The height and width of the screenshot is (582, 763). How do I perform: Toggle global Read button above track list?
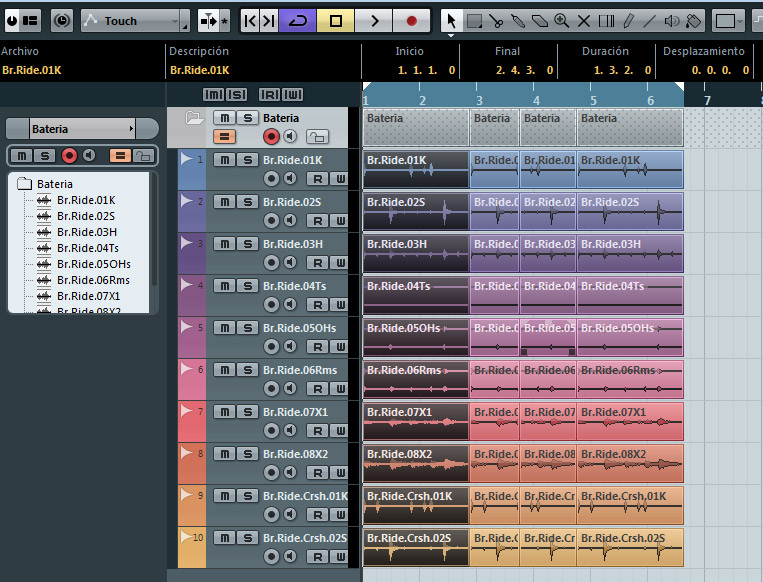(269, 94)
